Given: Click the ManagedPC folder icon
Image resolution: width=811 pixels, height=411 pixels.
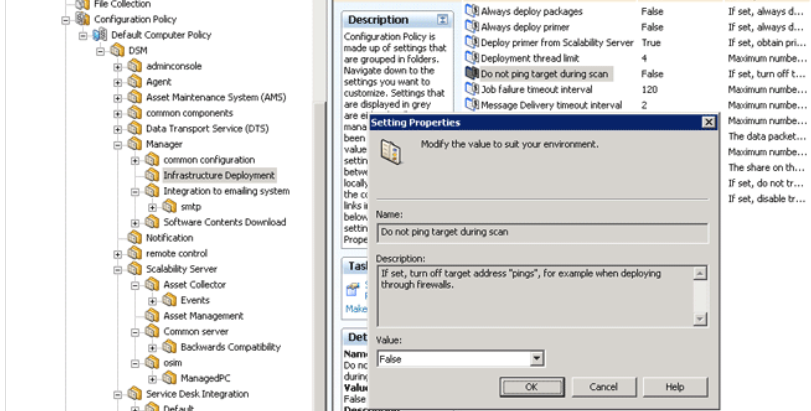Looking at the screenshot, I should point(169,378).
